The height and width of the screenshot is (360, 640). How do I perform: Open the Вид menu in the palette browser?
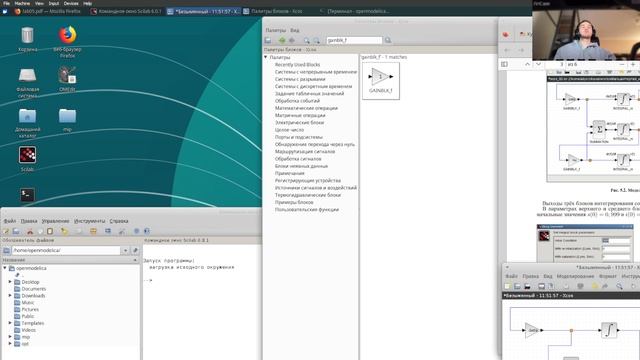tap(295, 30)
